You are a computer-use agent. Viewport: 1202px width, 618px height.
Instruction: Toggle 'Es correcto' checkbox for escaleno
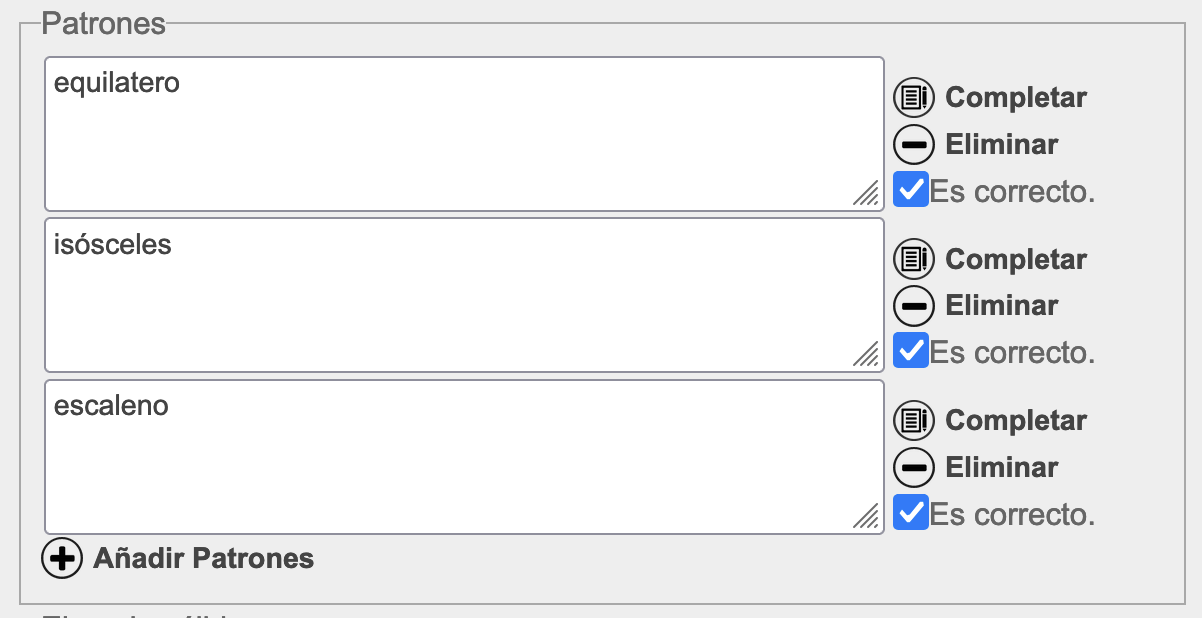[911, 512]
